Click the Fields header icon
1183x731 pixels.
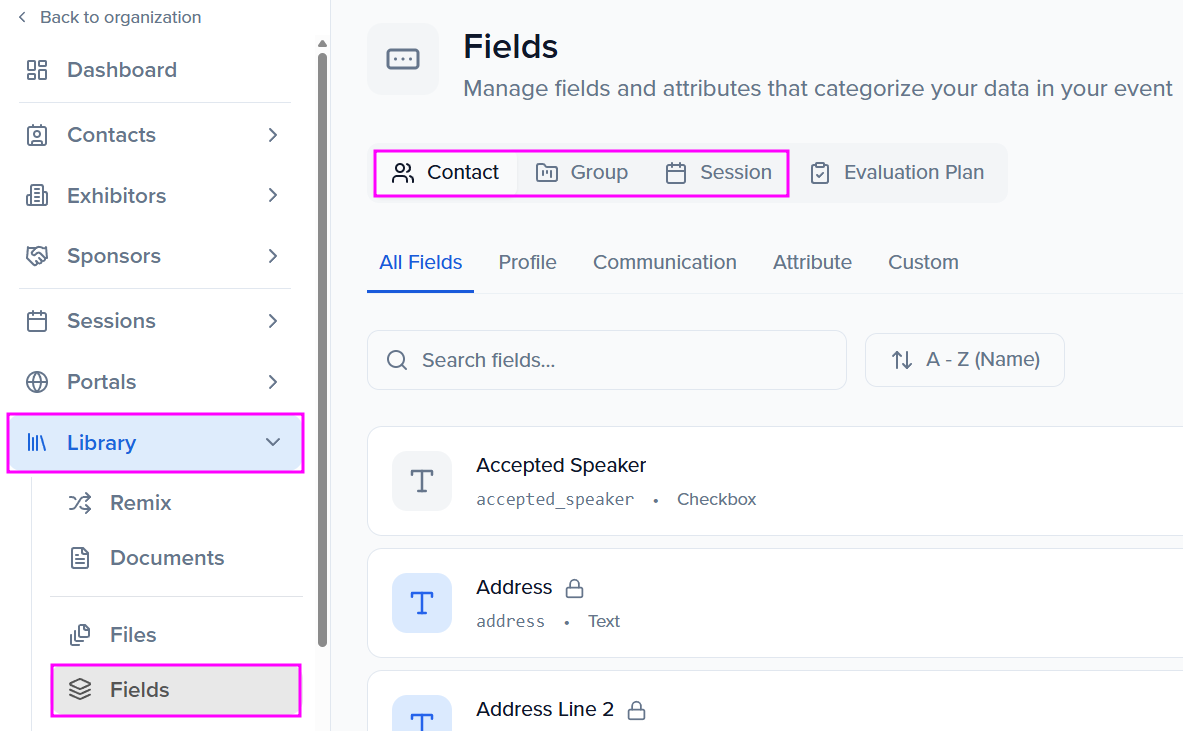403,59
